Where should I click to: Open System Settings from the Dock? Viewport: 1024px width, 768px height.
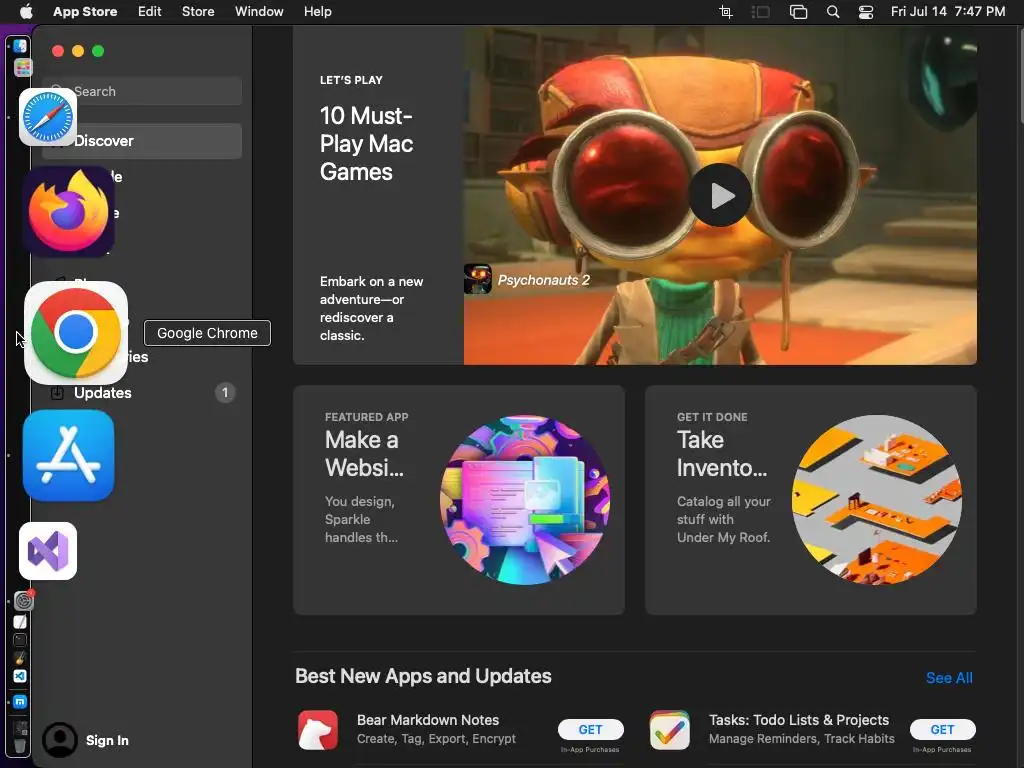pos(23,600)
